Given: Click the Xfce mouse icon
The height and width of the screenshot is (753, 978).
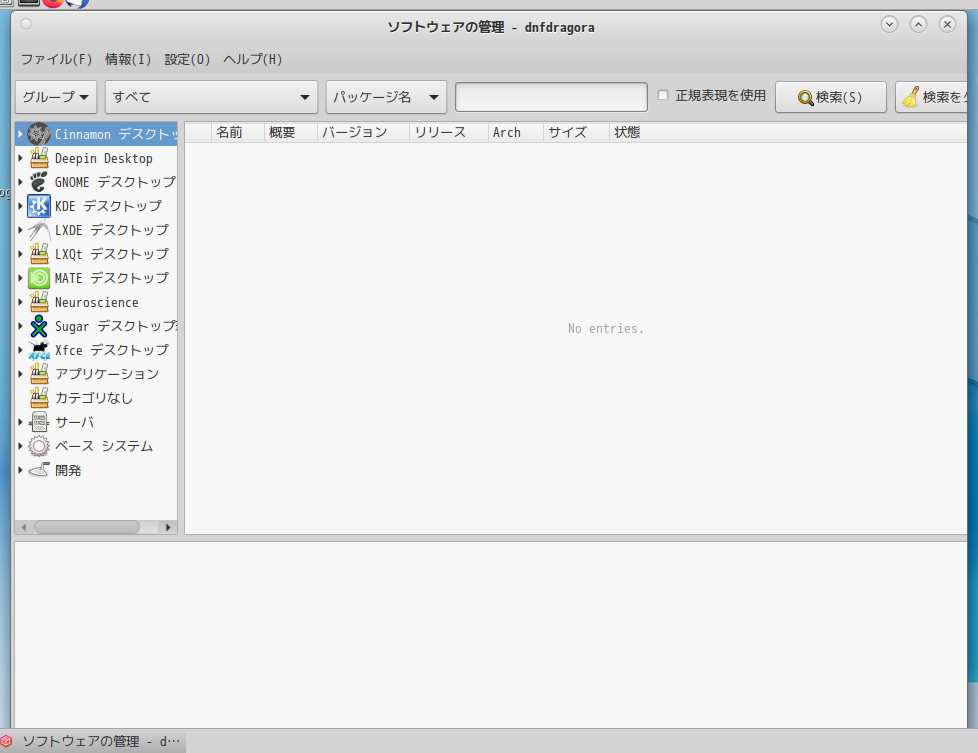Looking at the screenshot, I should click(x=39, y=350).
